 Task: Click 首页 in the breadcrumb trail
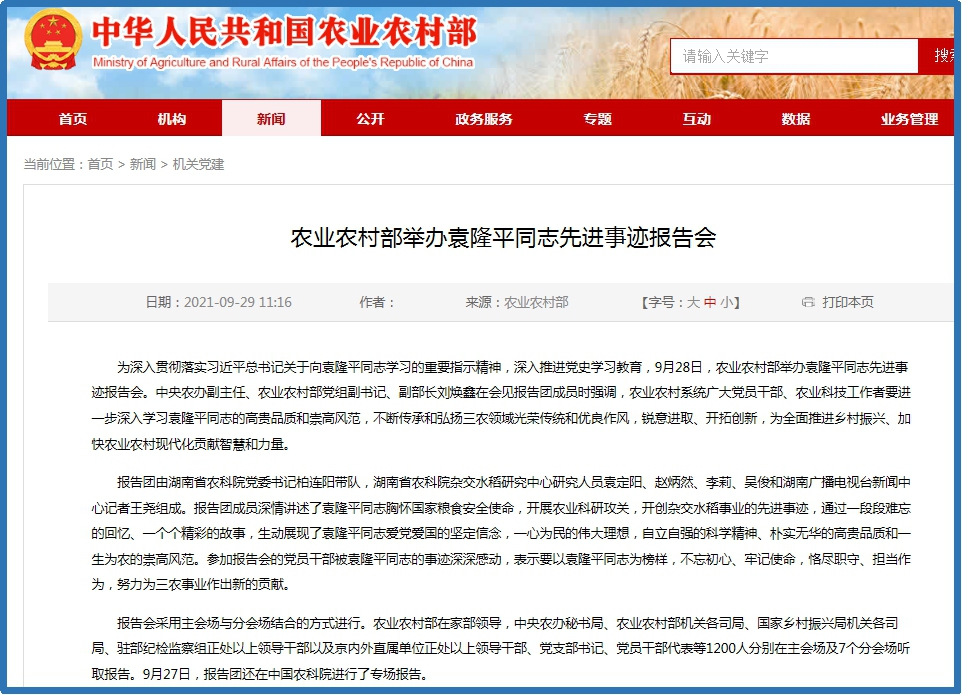[x=100, y=164]
